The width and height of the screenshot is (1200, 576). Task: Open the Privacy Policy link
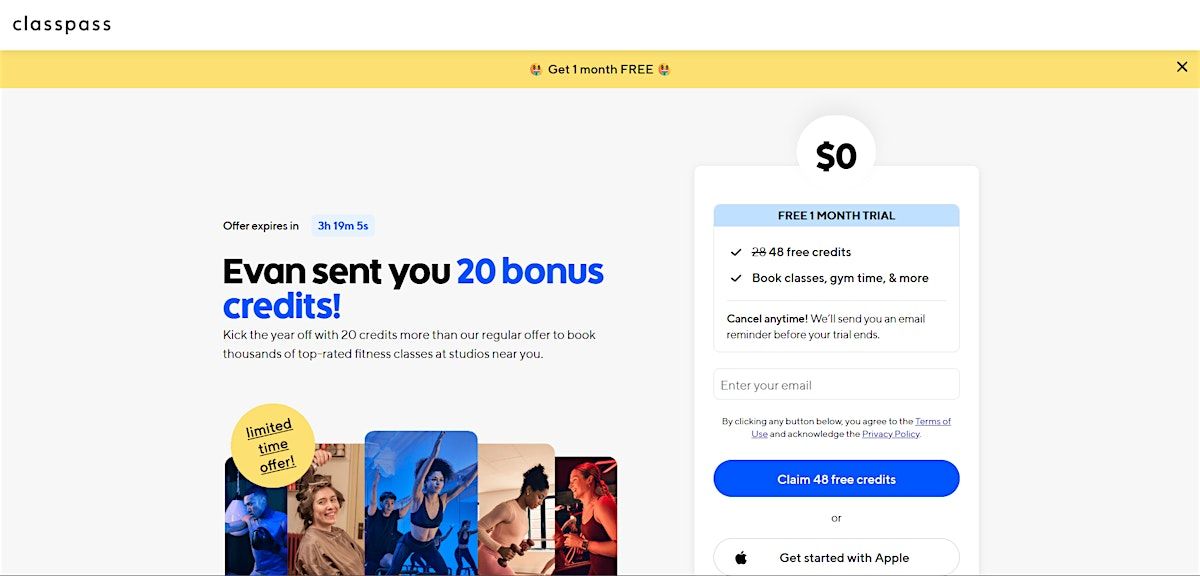click(x=890, y=434)
